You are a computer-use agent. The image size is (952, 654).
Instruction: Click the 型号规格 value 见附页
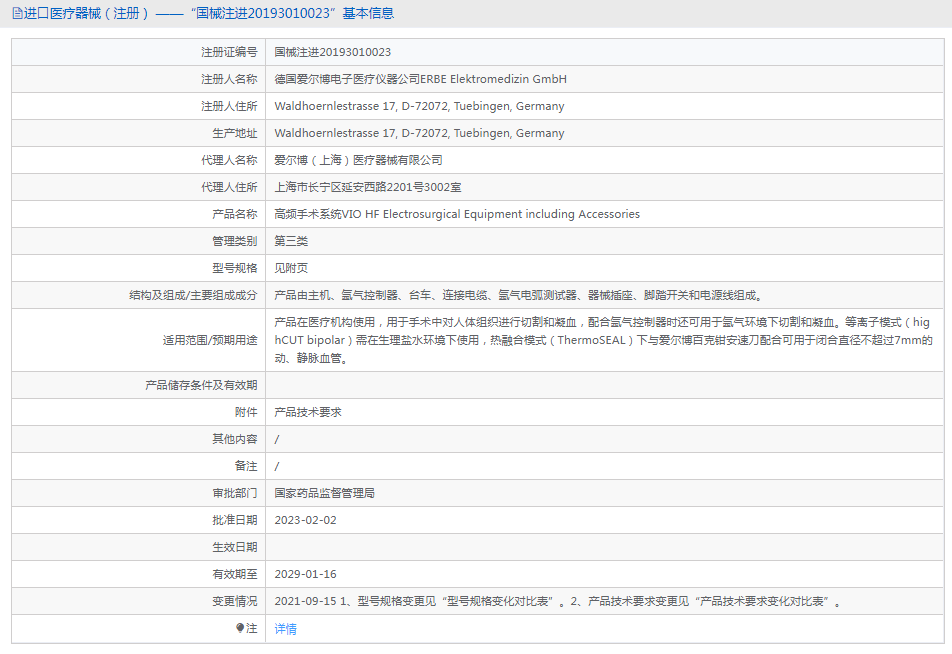pos(291,268)
